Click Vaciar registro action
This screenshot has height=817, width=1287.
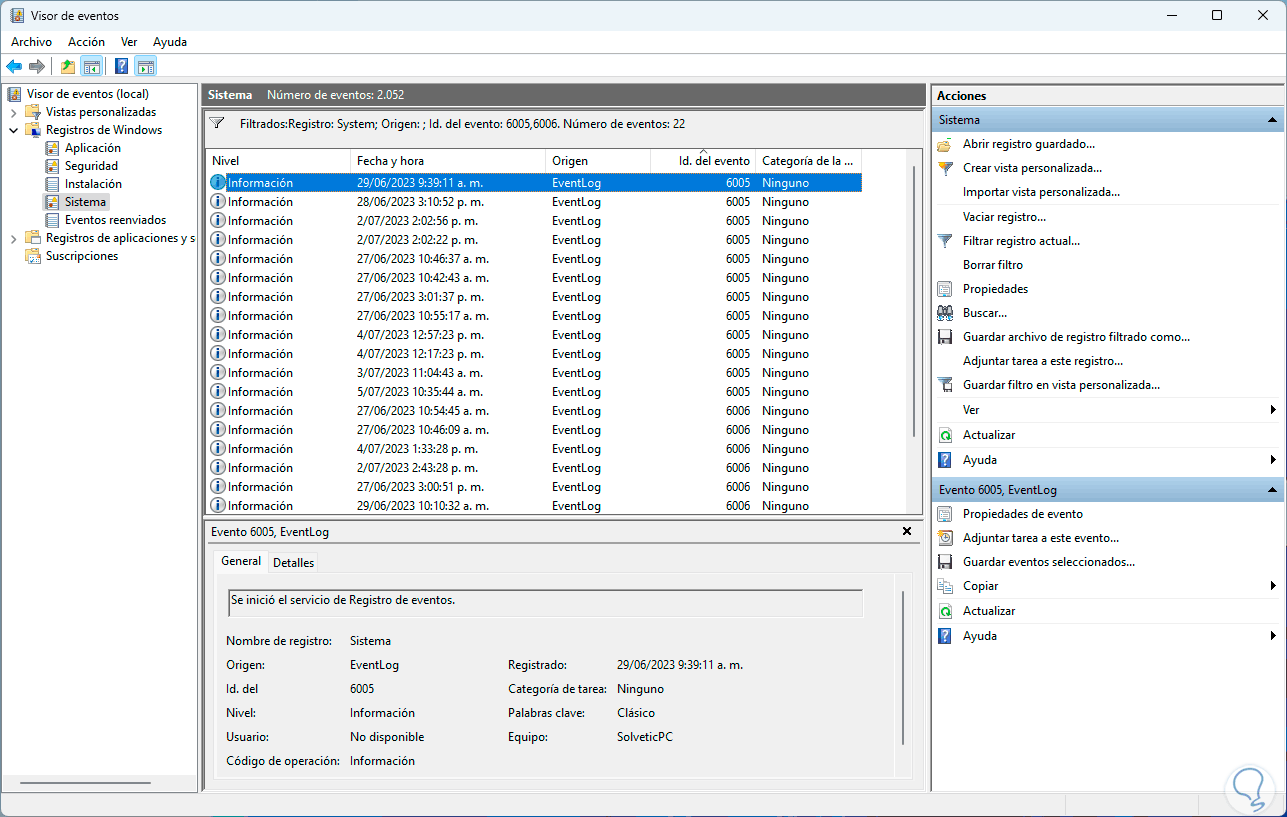(1004, 217)
